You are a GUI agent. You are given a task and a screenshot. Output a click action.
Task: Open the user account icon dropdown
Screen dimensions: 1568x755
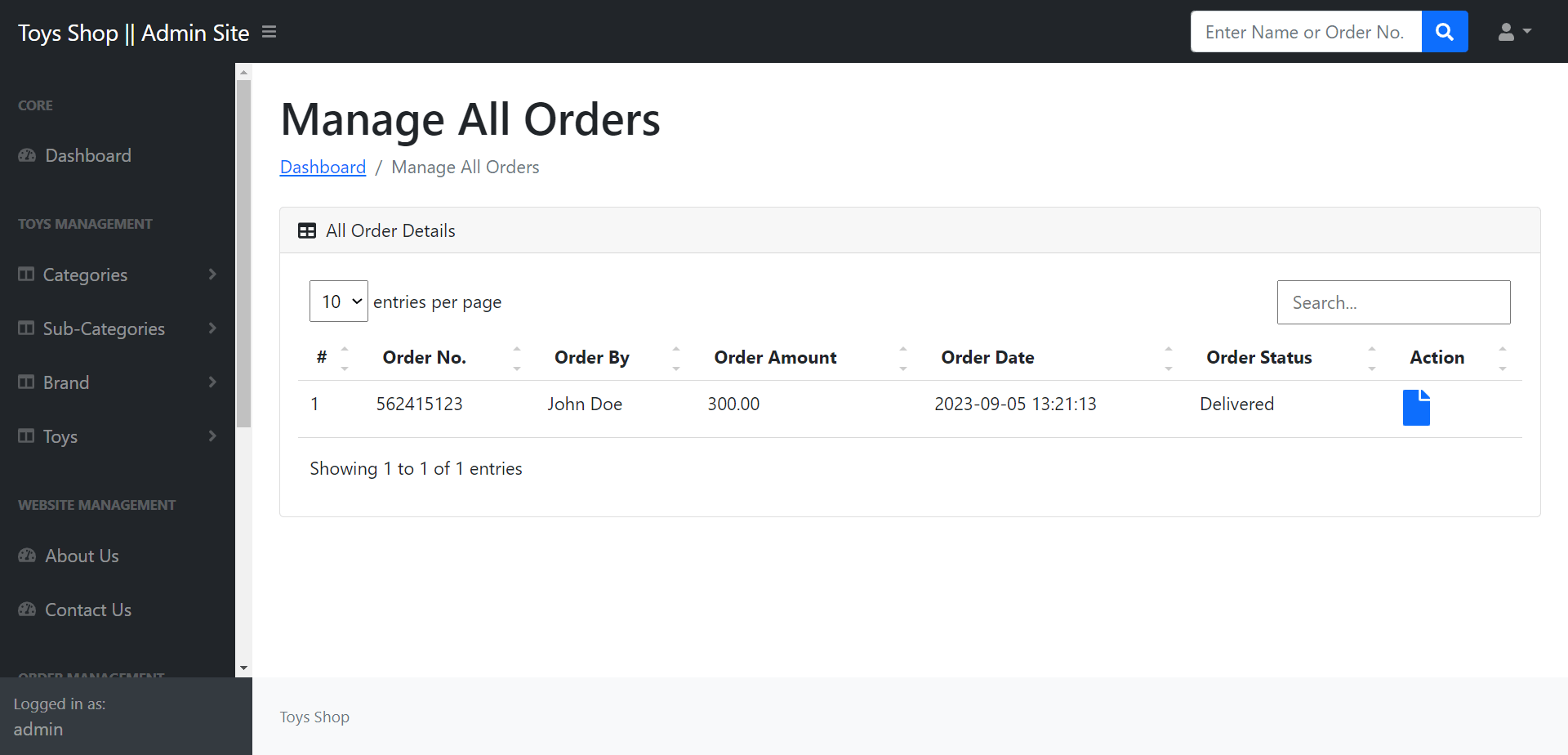tap(1513, 31)
